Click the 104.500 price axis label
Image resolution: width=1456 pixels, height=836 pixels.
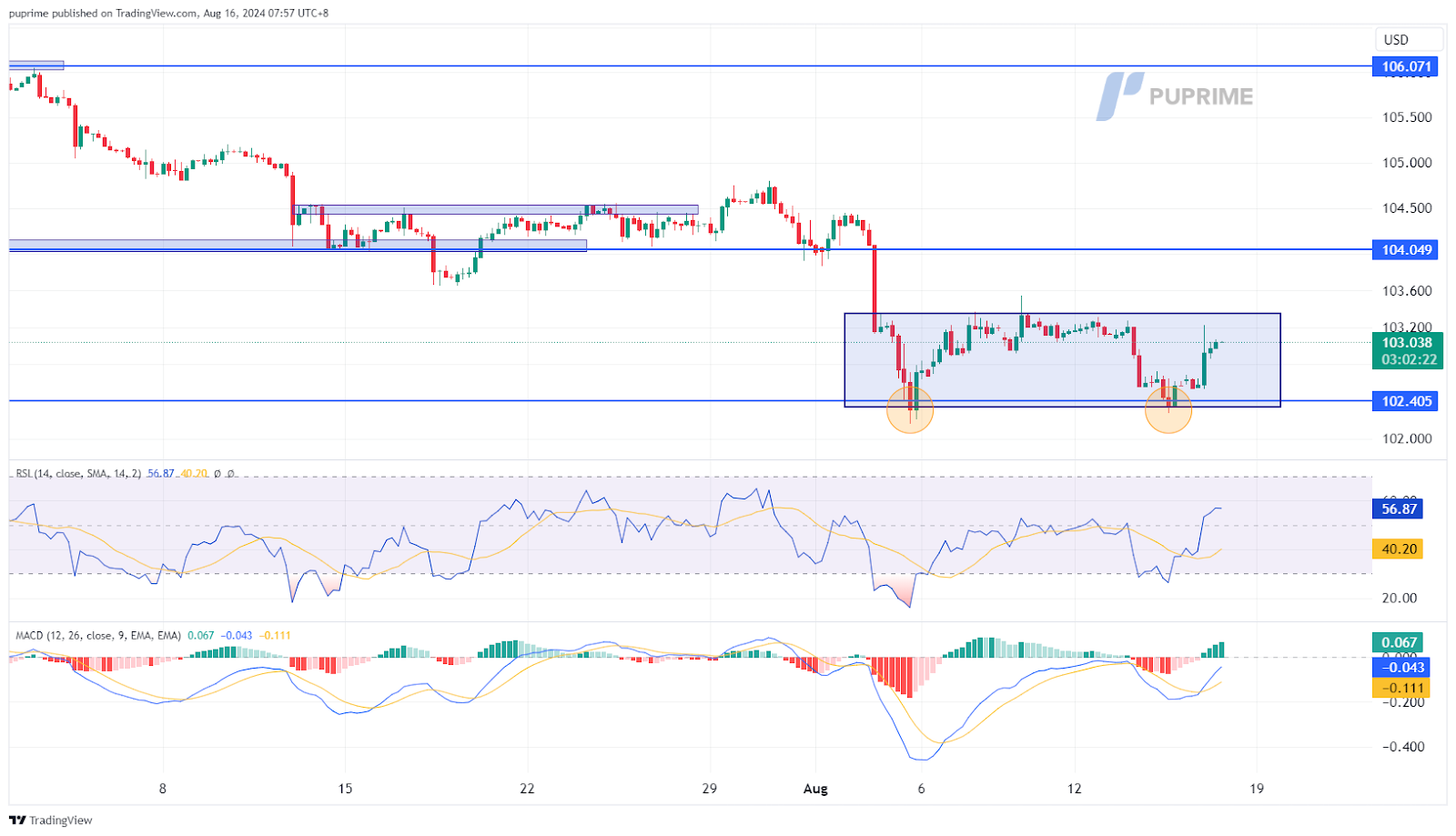point(1407,208)
